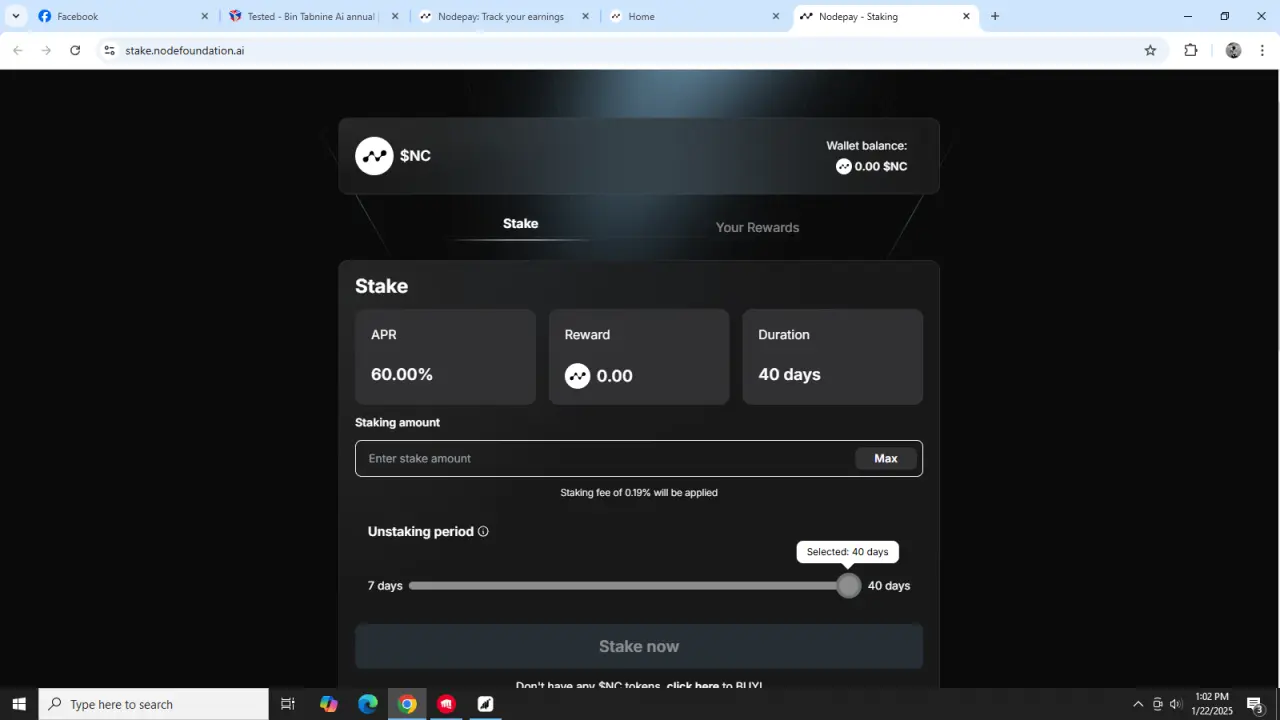This screenshot has width=1280, height=720.
Task: Click the Stake now button
Action: tap(639, 647)
